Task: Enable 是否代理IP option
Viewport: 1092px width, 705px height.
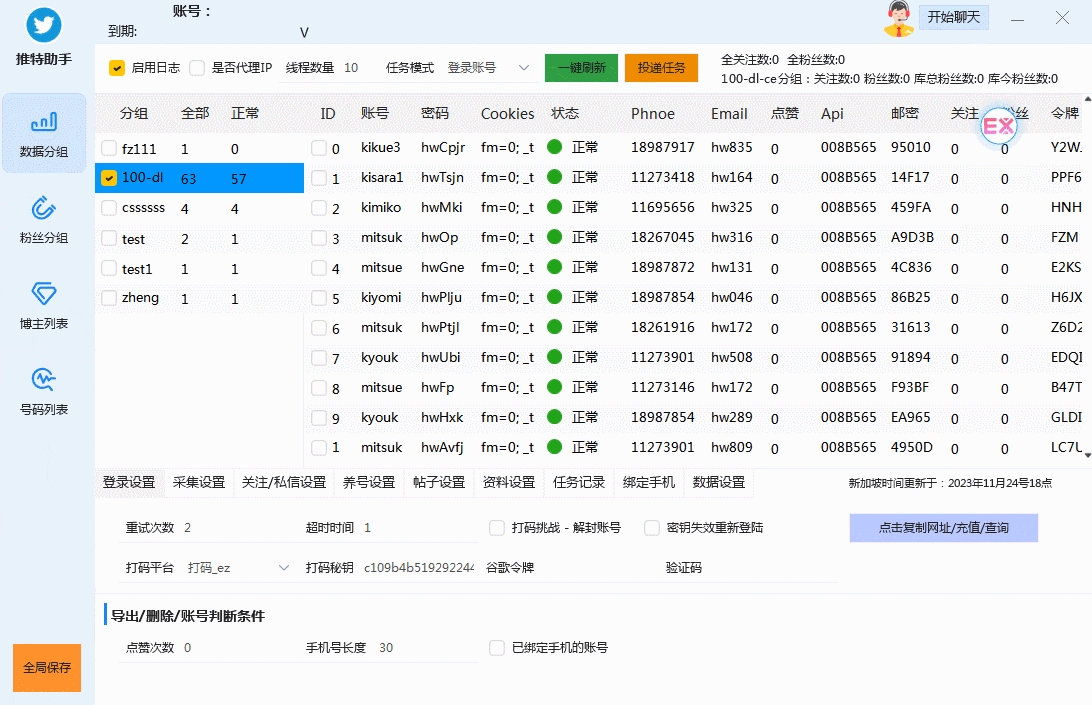Action: pos(198,68)
